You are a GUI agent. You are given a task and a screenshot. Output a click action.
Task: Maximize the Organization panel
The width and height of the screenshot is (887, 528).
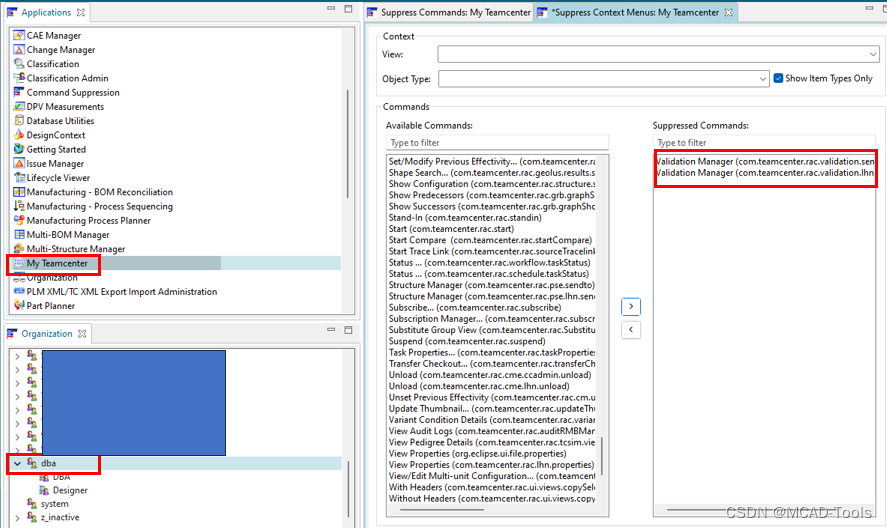(348, 329)
